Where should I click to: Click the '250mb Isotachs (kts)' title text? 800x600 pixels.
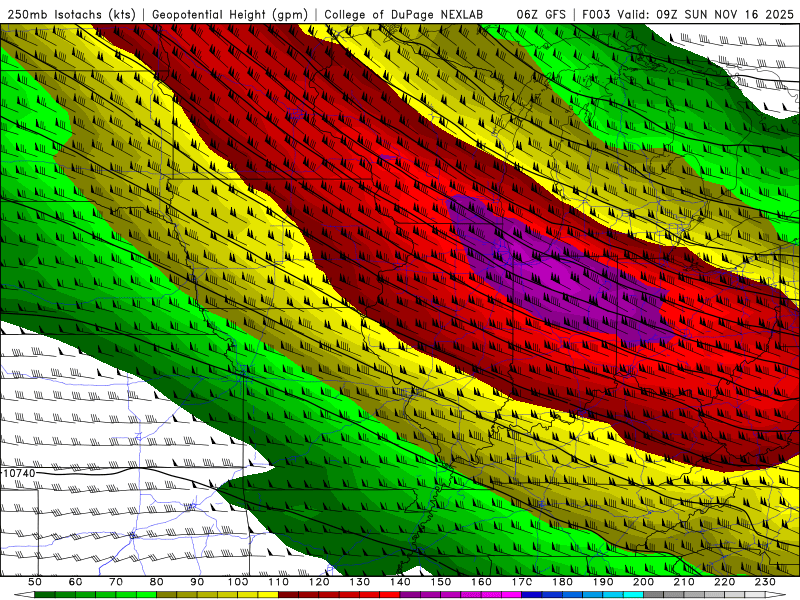tap(71, 14)
